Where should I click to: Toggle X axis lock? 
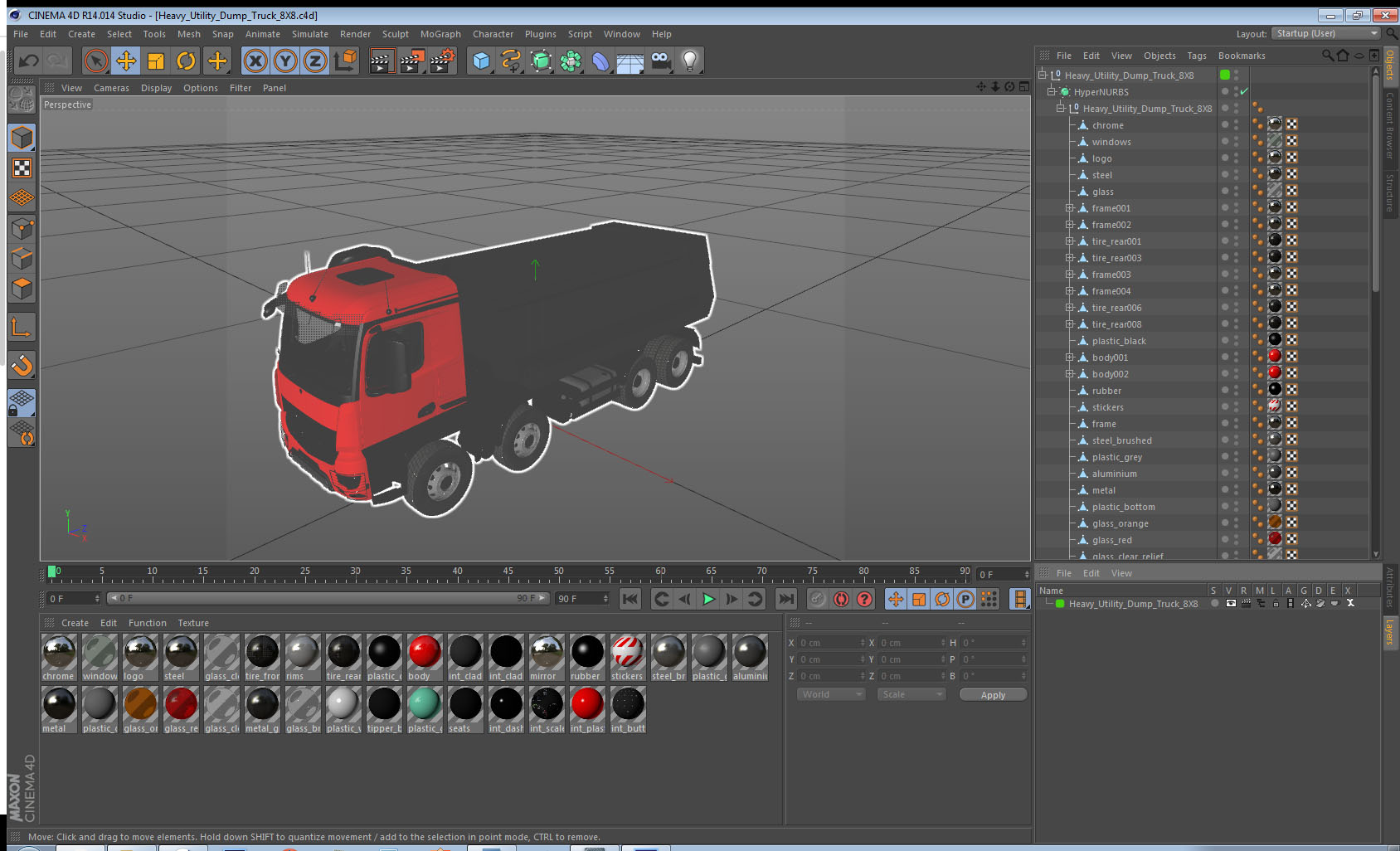pyautogui.click(x=255, y=61)
